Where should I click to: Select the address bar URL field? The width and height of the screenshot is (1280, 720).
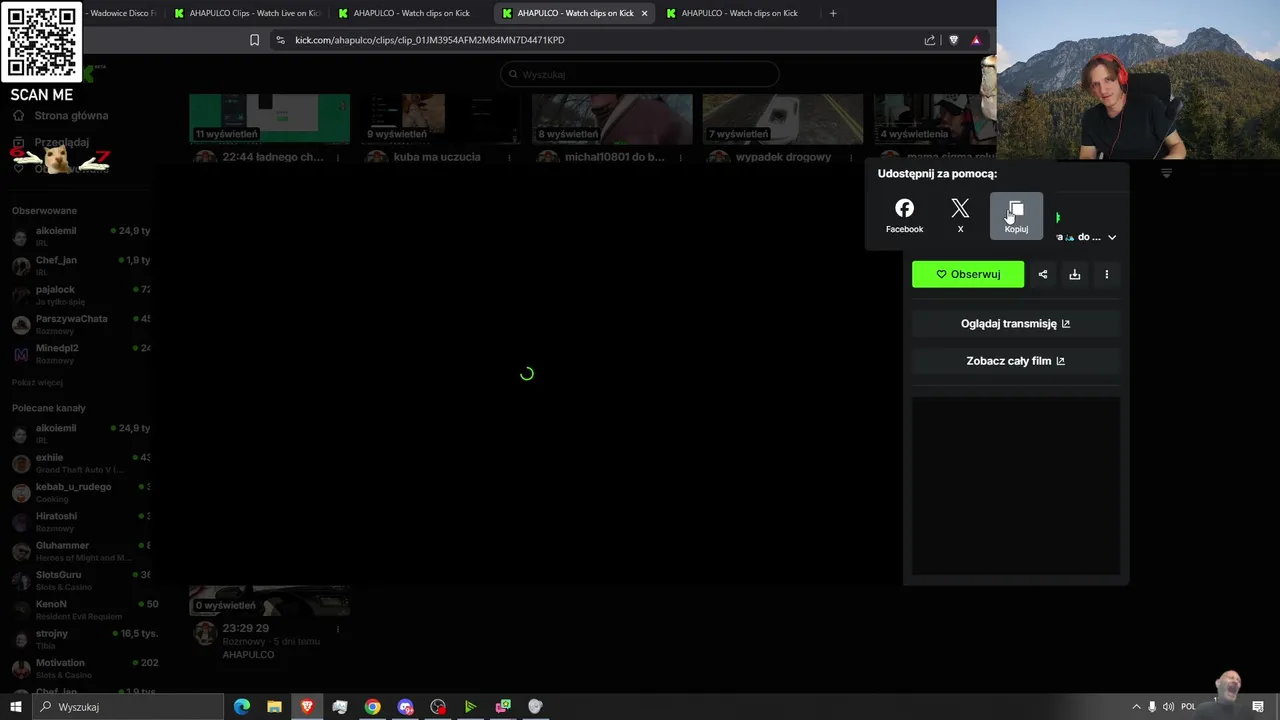point(600,40)
